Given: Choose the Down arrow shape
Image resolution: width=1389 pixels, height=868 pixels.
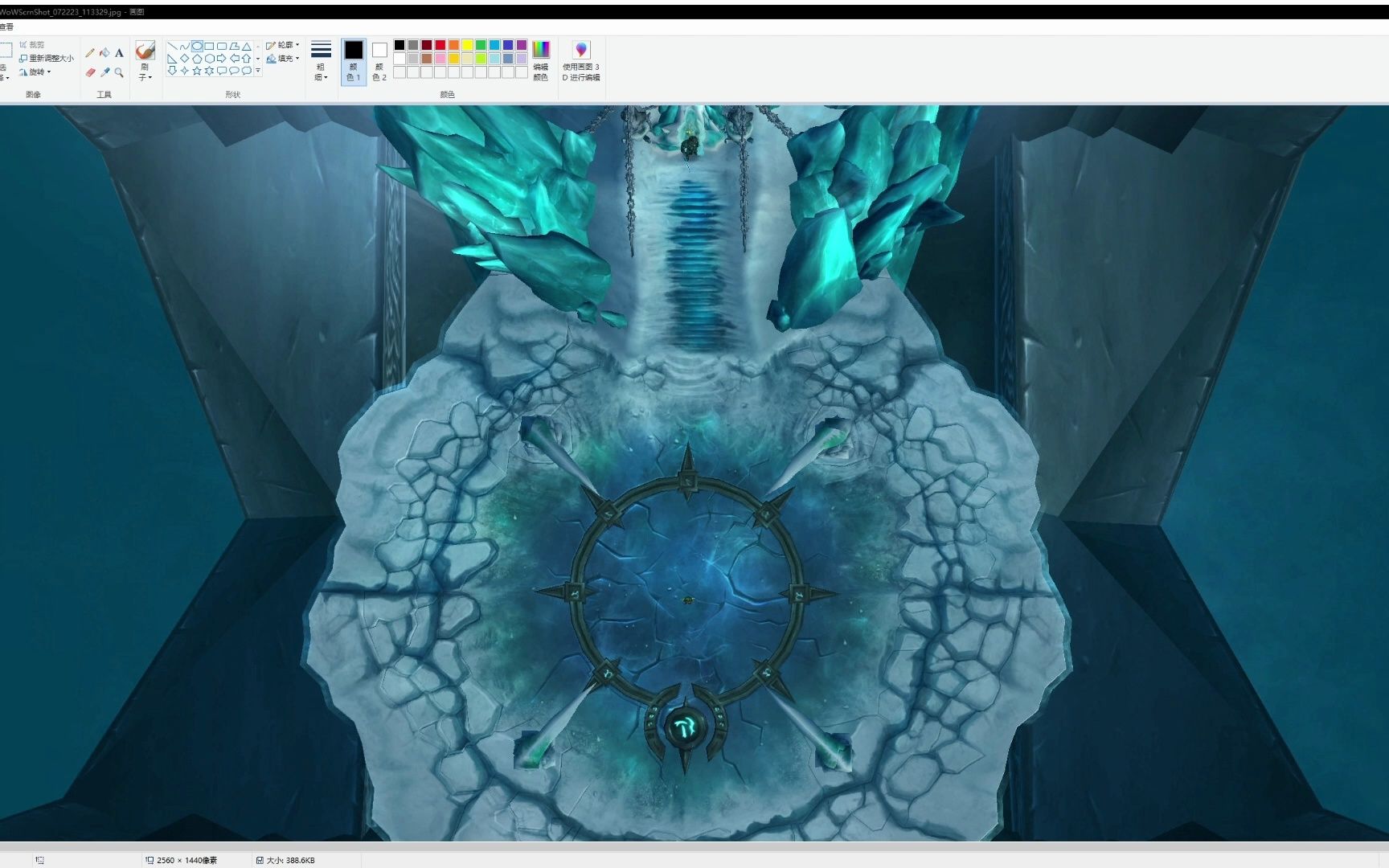Looking at the screenshot, I should [172, 71].
